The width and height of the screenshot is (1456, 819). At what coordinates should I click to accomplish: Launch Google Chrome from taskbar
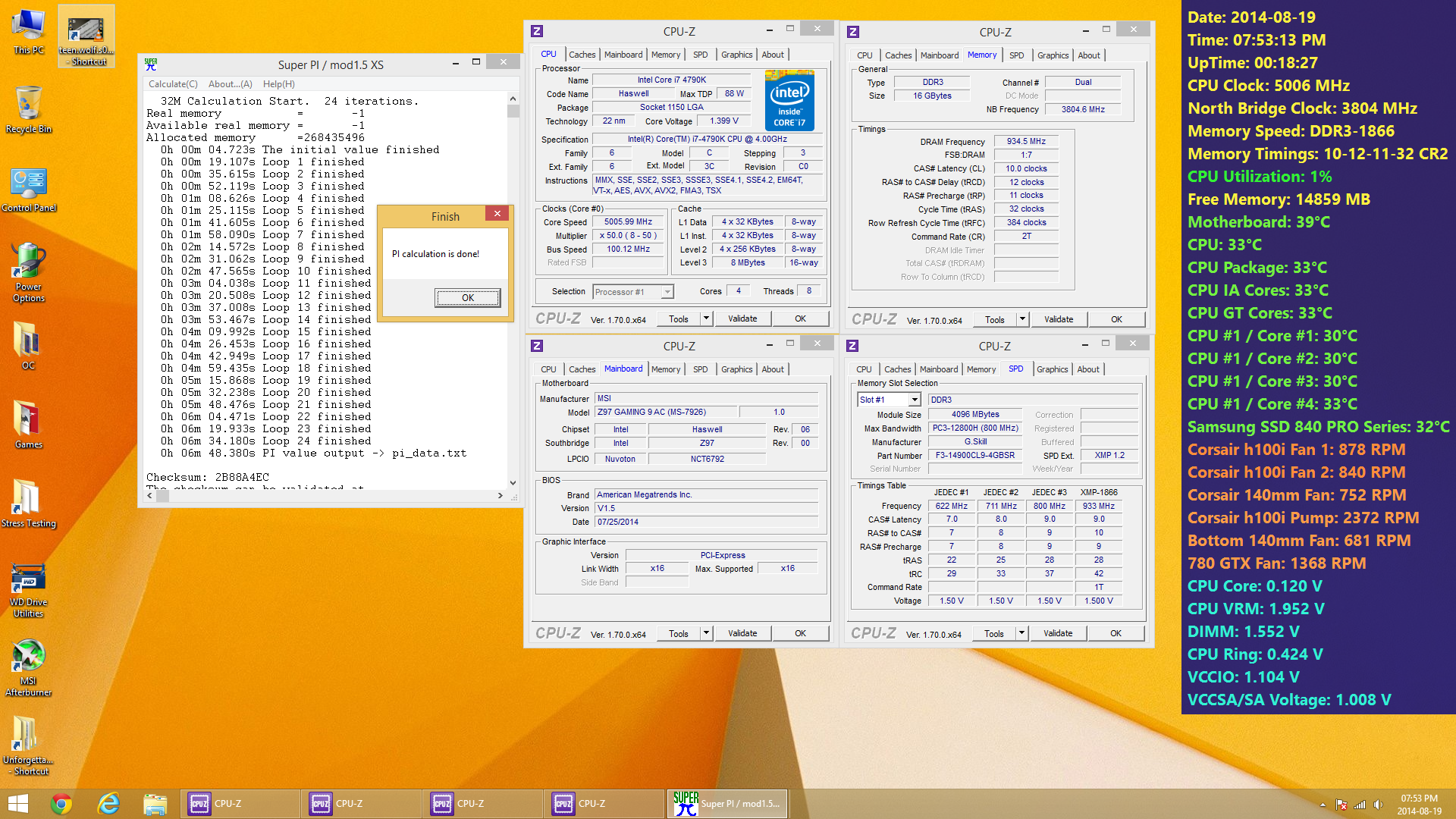(x=61, y=804)
